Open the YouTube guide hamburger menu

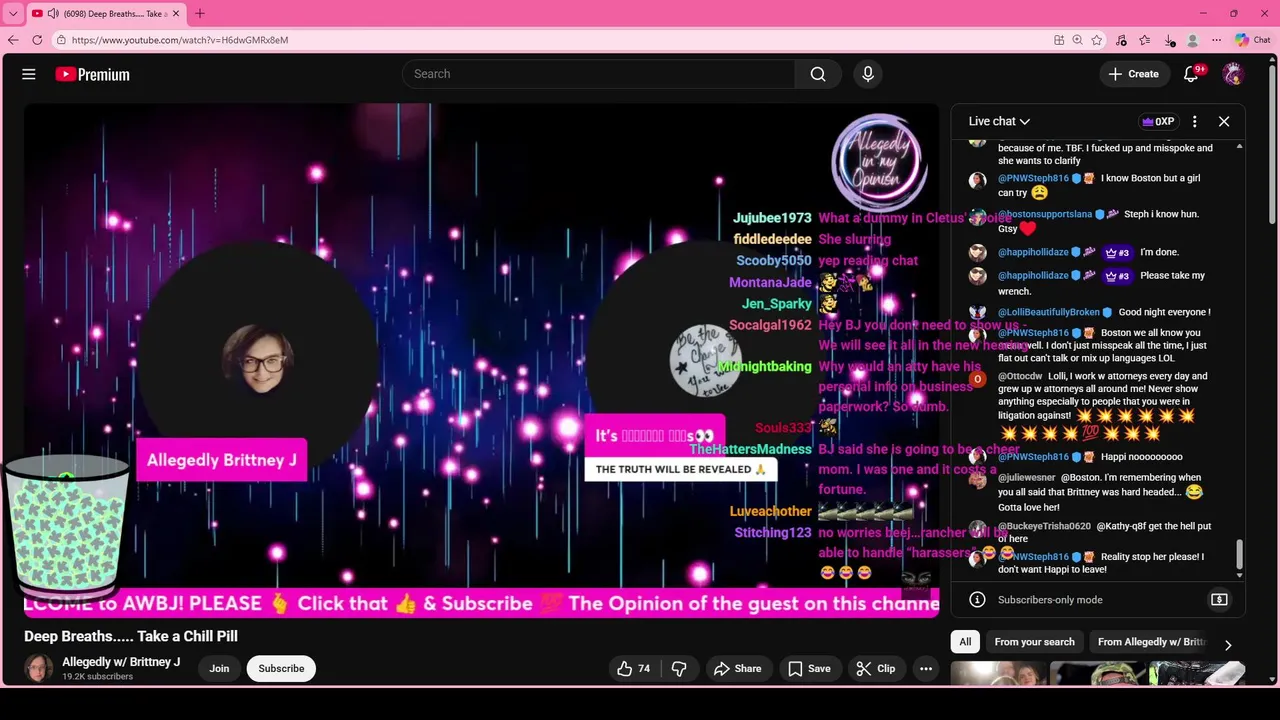coord(29,74)
